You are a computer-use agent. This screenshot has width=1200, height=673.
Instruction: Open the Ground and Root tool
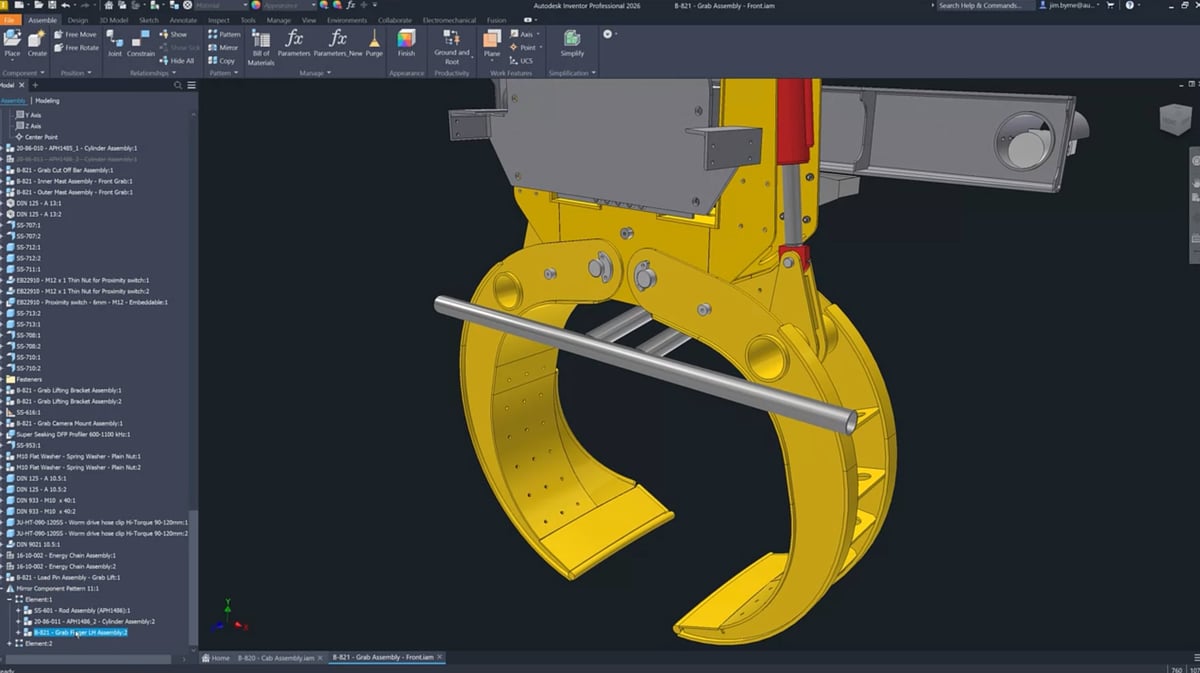[452, 48]
